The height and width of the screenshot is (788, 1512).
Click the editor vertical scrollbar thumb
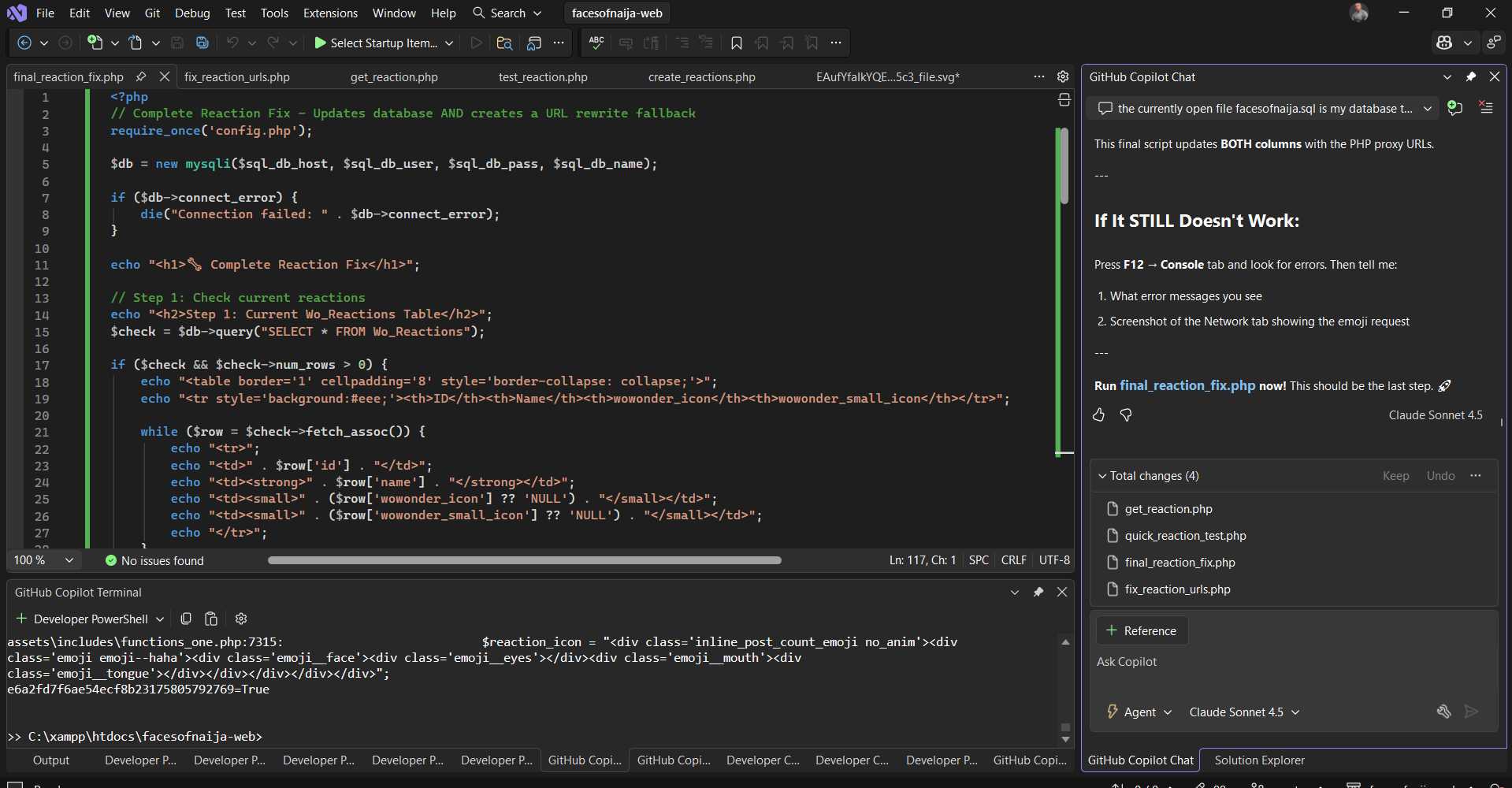click(x=1064, y=166)
